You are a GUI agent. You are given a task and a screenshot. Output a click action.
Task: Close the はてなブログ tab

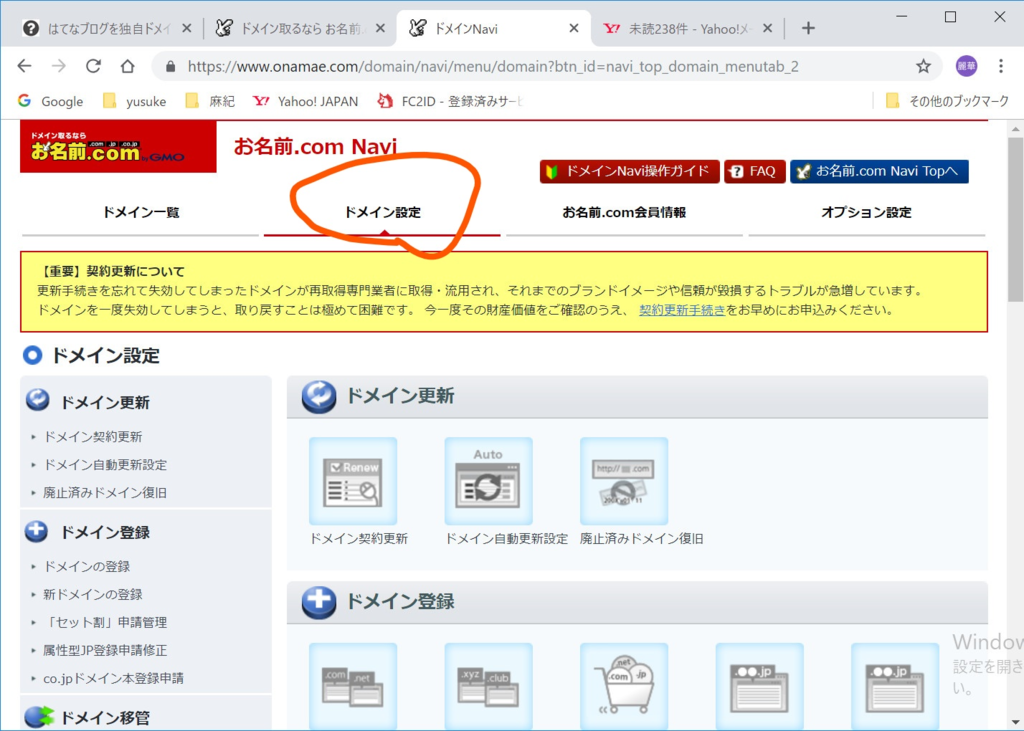[186, 28]
